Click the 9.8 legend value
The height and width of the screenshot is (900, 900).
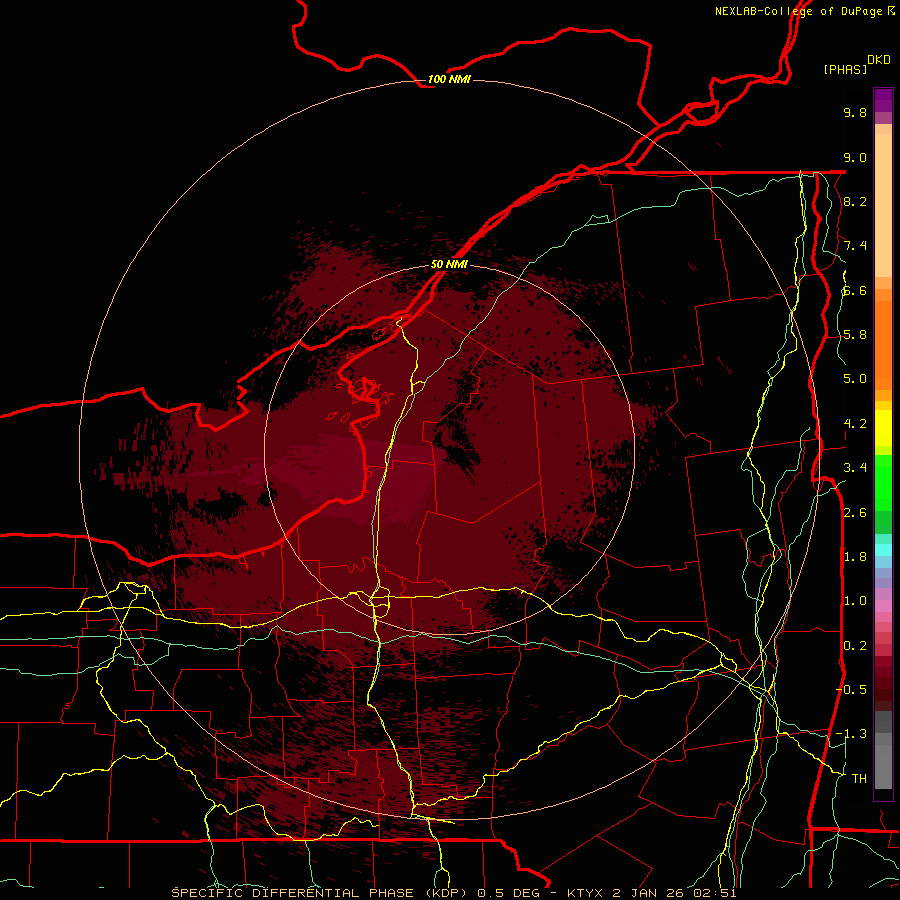855,112
